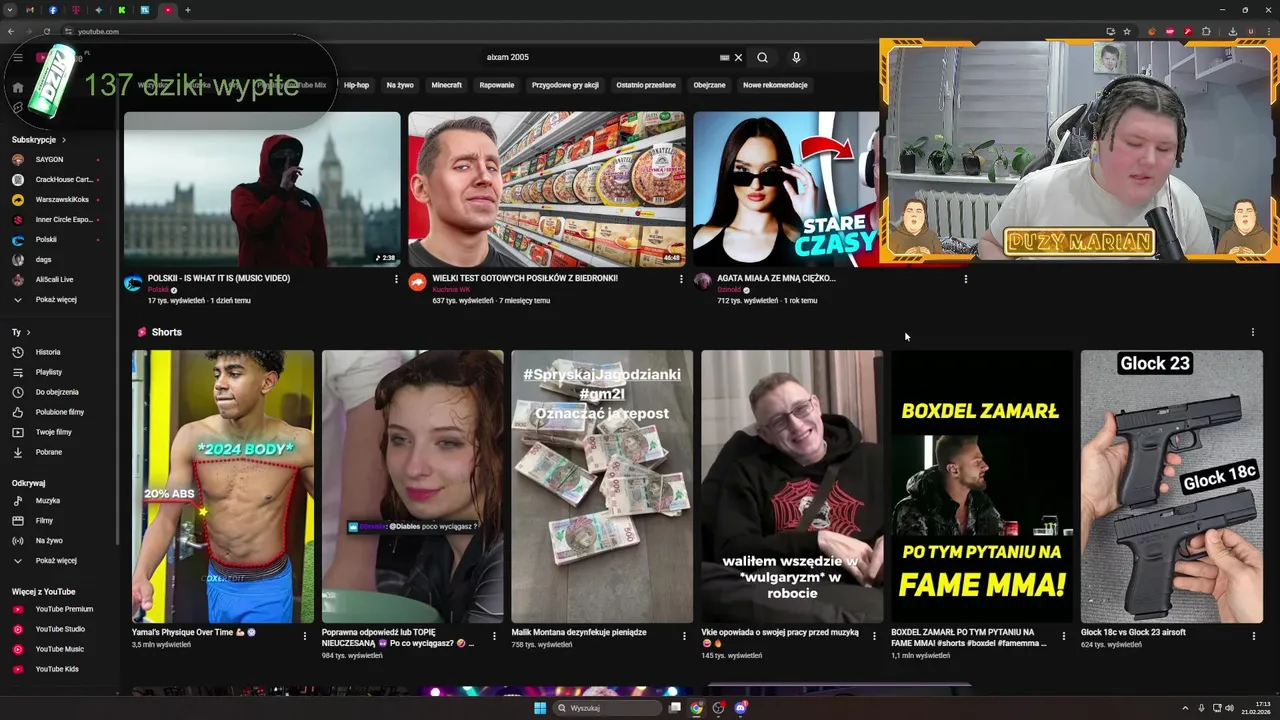
Task: Open options for AGATA MIAŁA video
Action: [x=965, y=279]
